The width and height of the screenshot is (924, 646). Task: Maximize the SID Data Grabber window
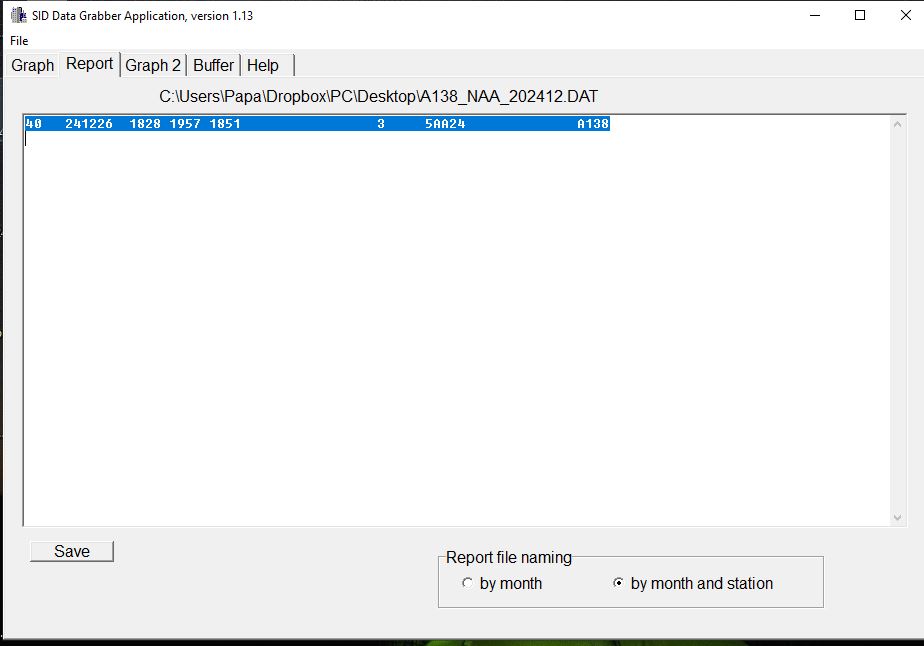[x=860, y=15]
